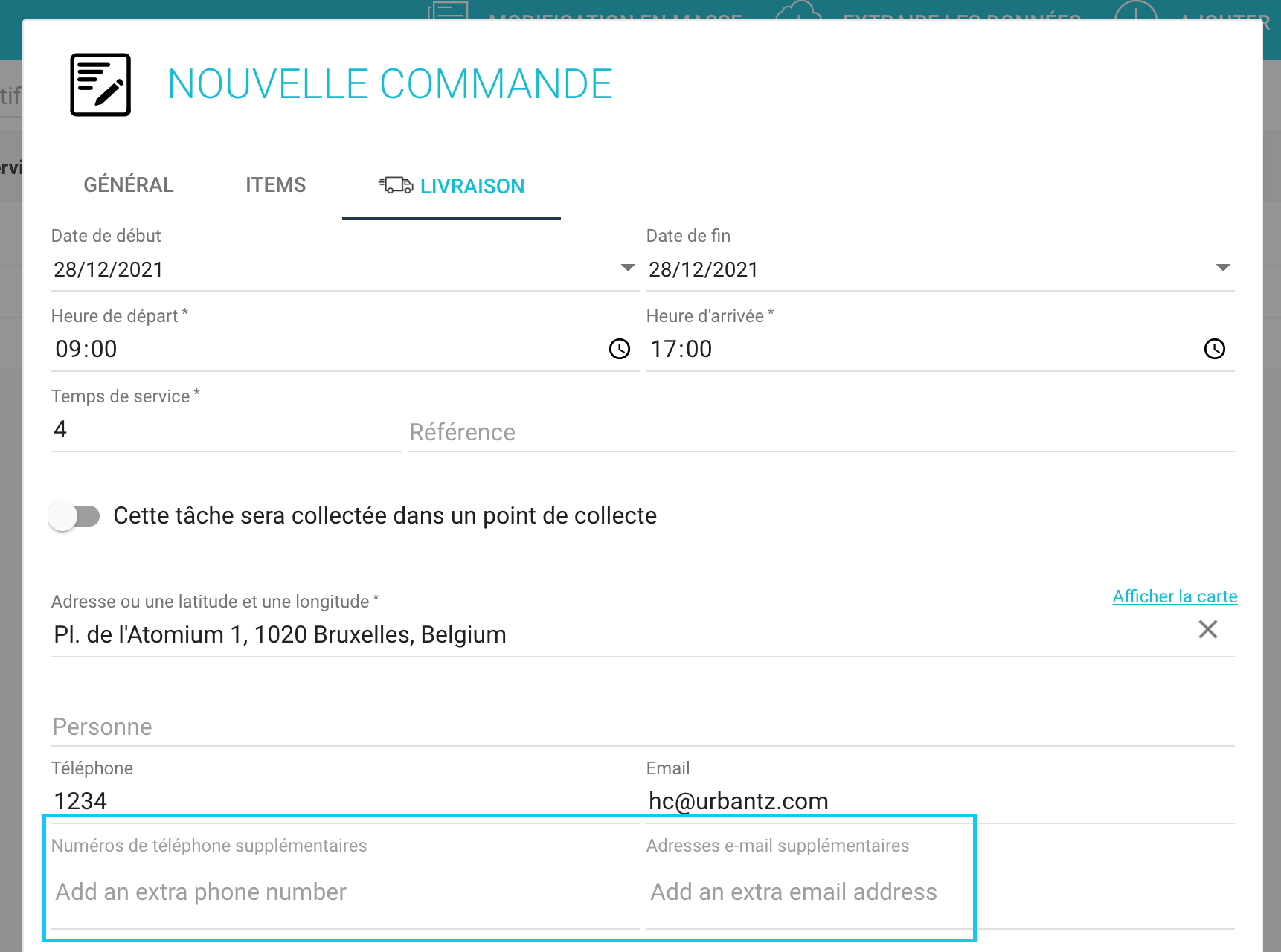Image resolution: width=1281 pixels, height=952 pixels.
Task: Open the Items tab
Action: [276, 185]
